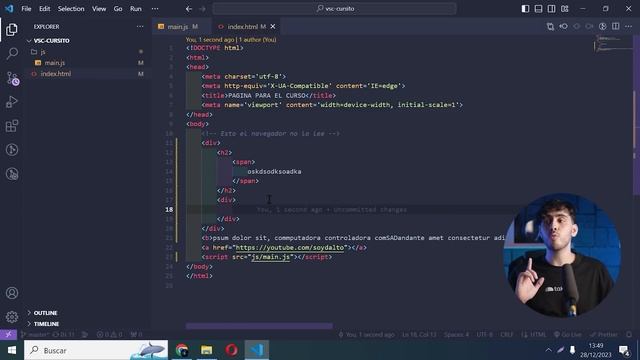Click the Go Live button

[x=568, y=335]
